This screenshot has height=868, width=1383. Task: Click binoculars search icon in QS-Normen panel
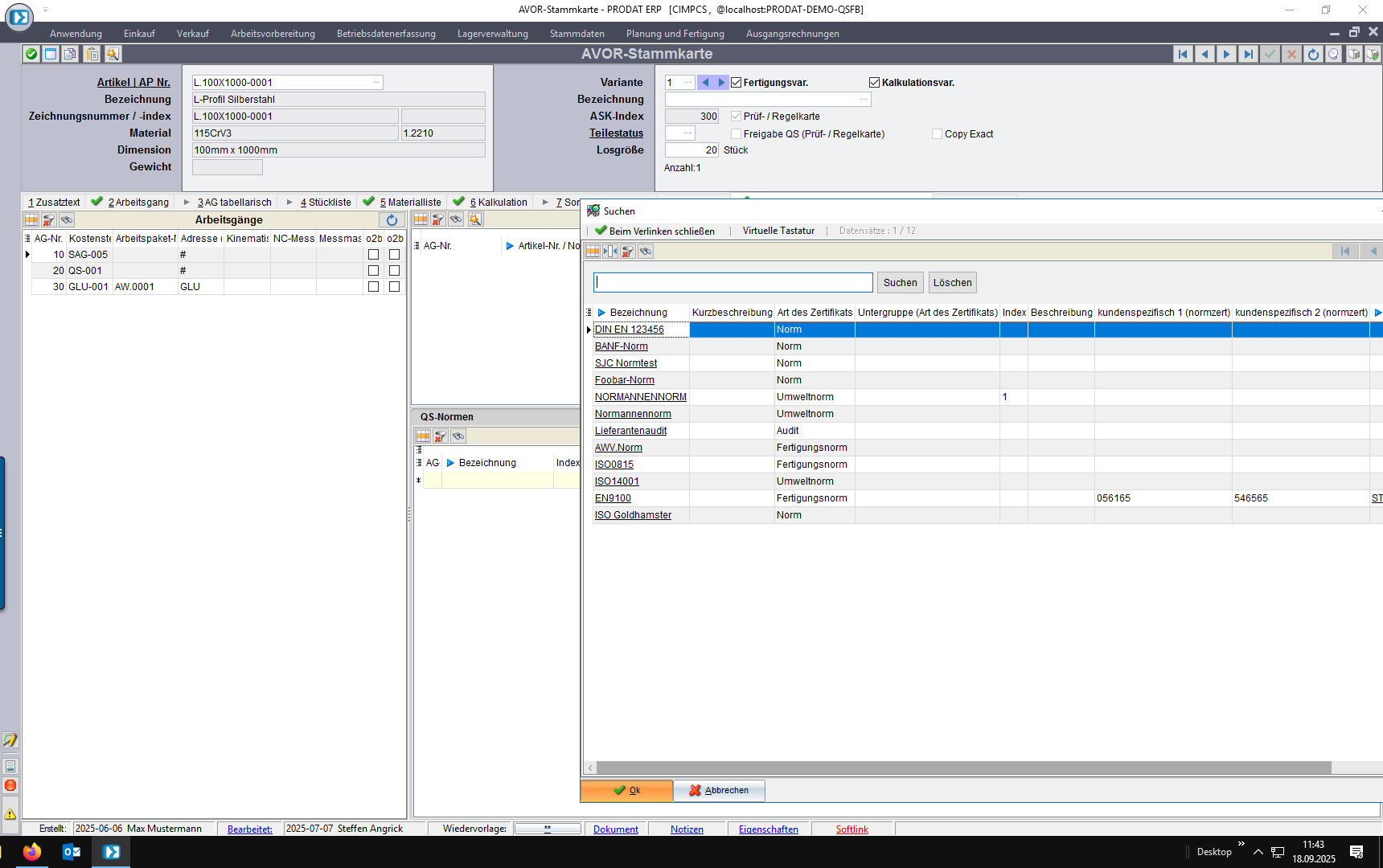458,436
